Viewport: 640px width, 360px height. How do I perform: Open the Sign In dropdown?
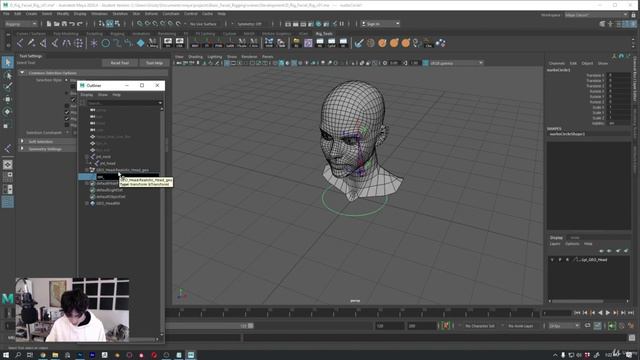[x=380, y=24]
